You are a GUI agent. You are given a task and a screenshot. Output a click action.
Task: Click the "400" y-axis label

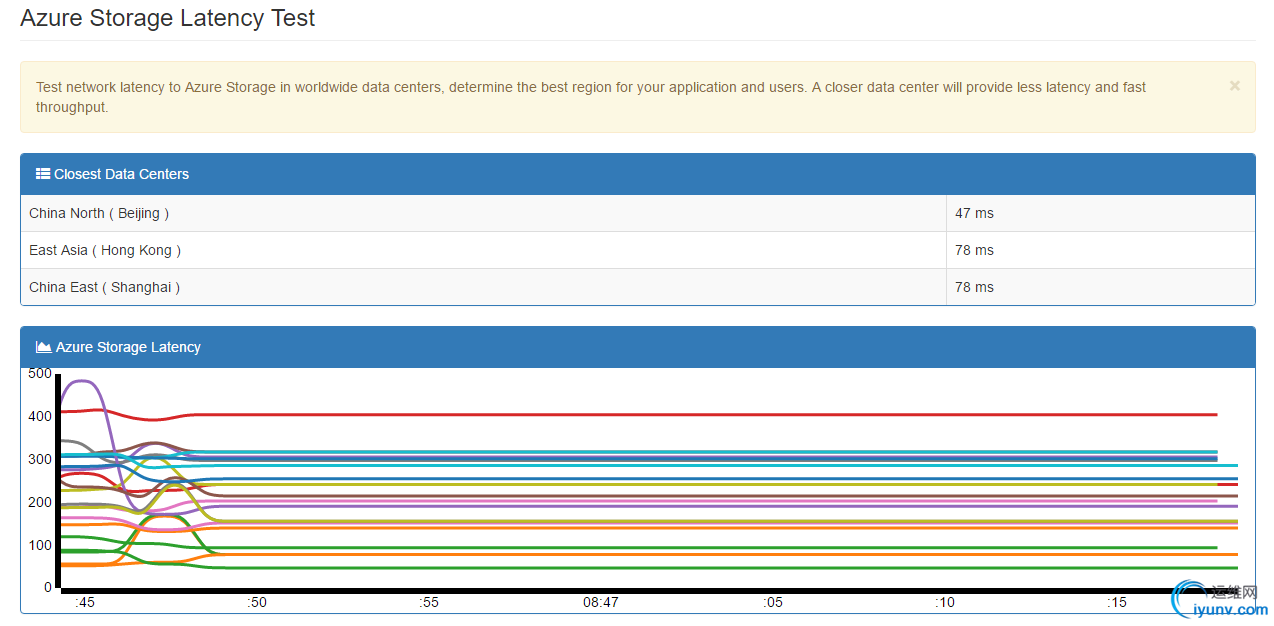pyautogui.click(x=40, y=416)
